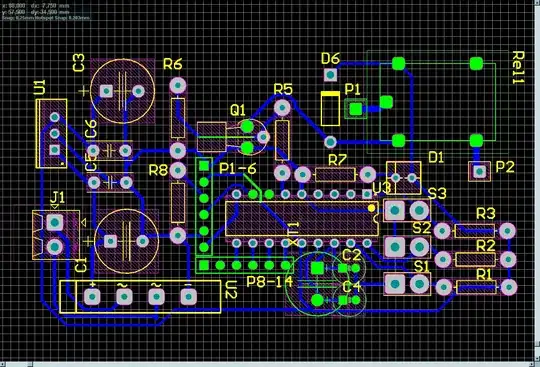Click the U2 bridge rectifier designator

[x=230, y=290]
